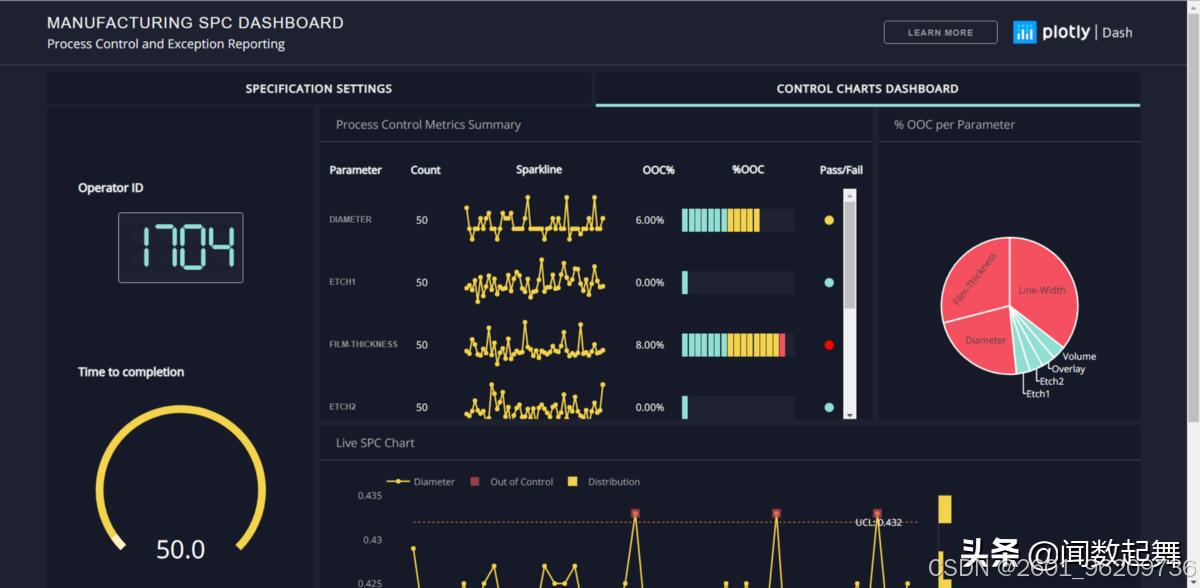
Task: Click the Overlay pie label
Action: [x=1068, y=370]
